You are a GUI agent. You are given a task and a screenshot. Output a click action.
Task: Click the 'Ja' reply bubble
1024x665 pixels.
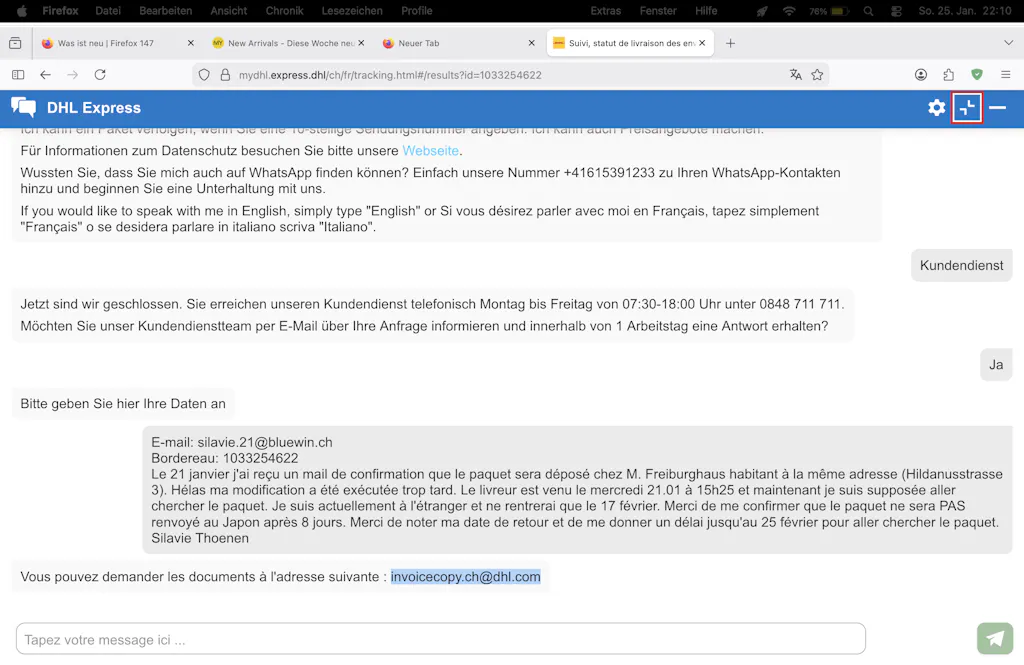tap(996, 365)
